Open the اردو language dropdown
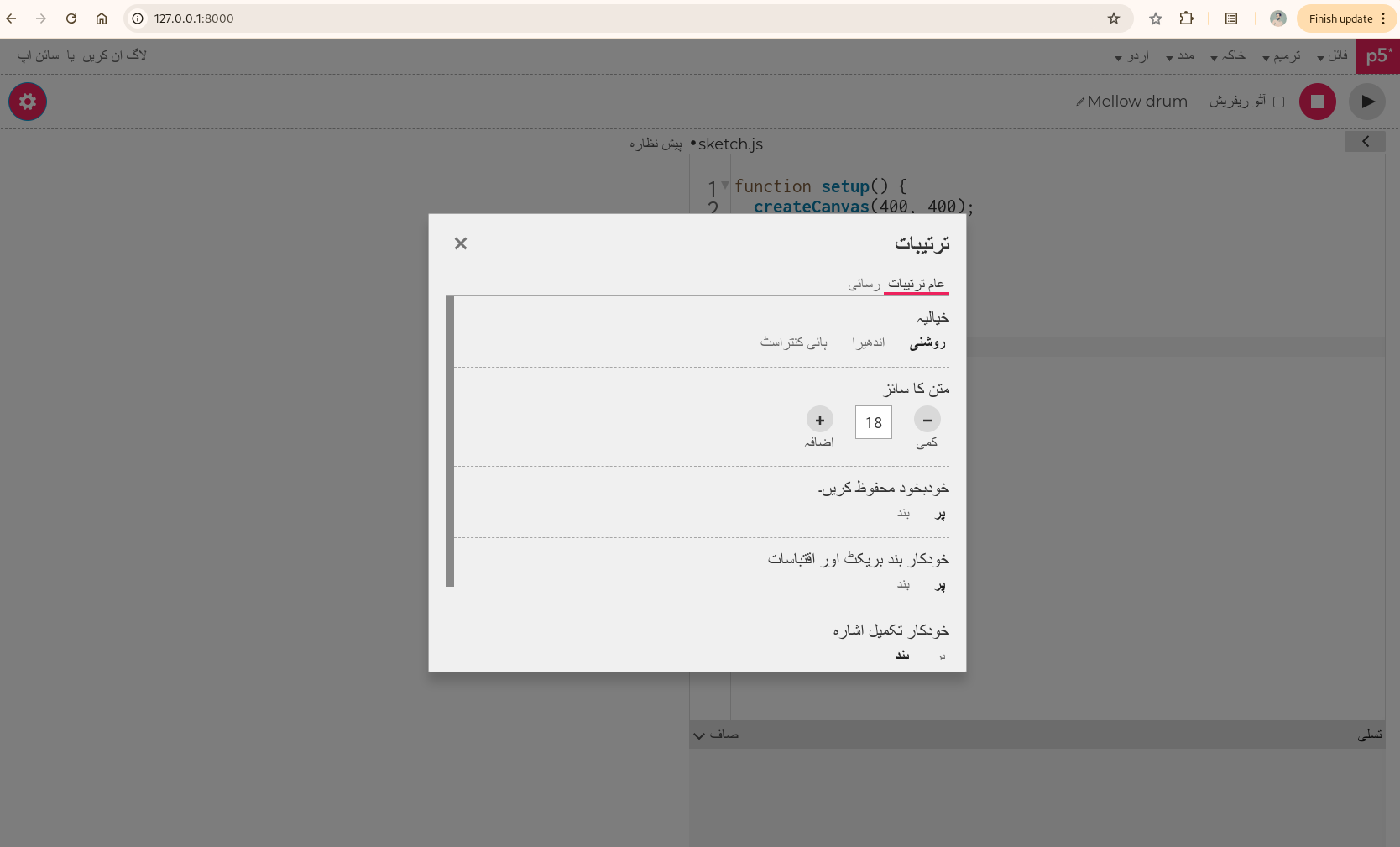This screenshot has width=1400, height=847. [x=1132, y=56]
